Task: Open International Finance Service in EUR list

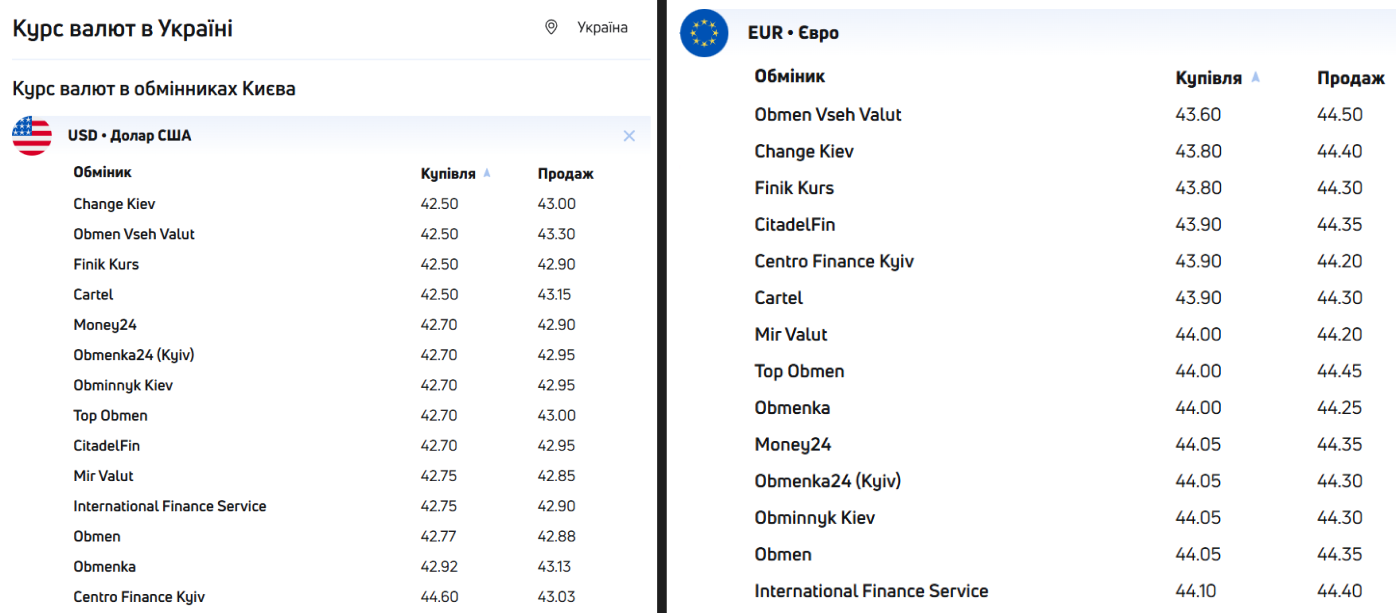Action: 871,591
